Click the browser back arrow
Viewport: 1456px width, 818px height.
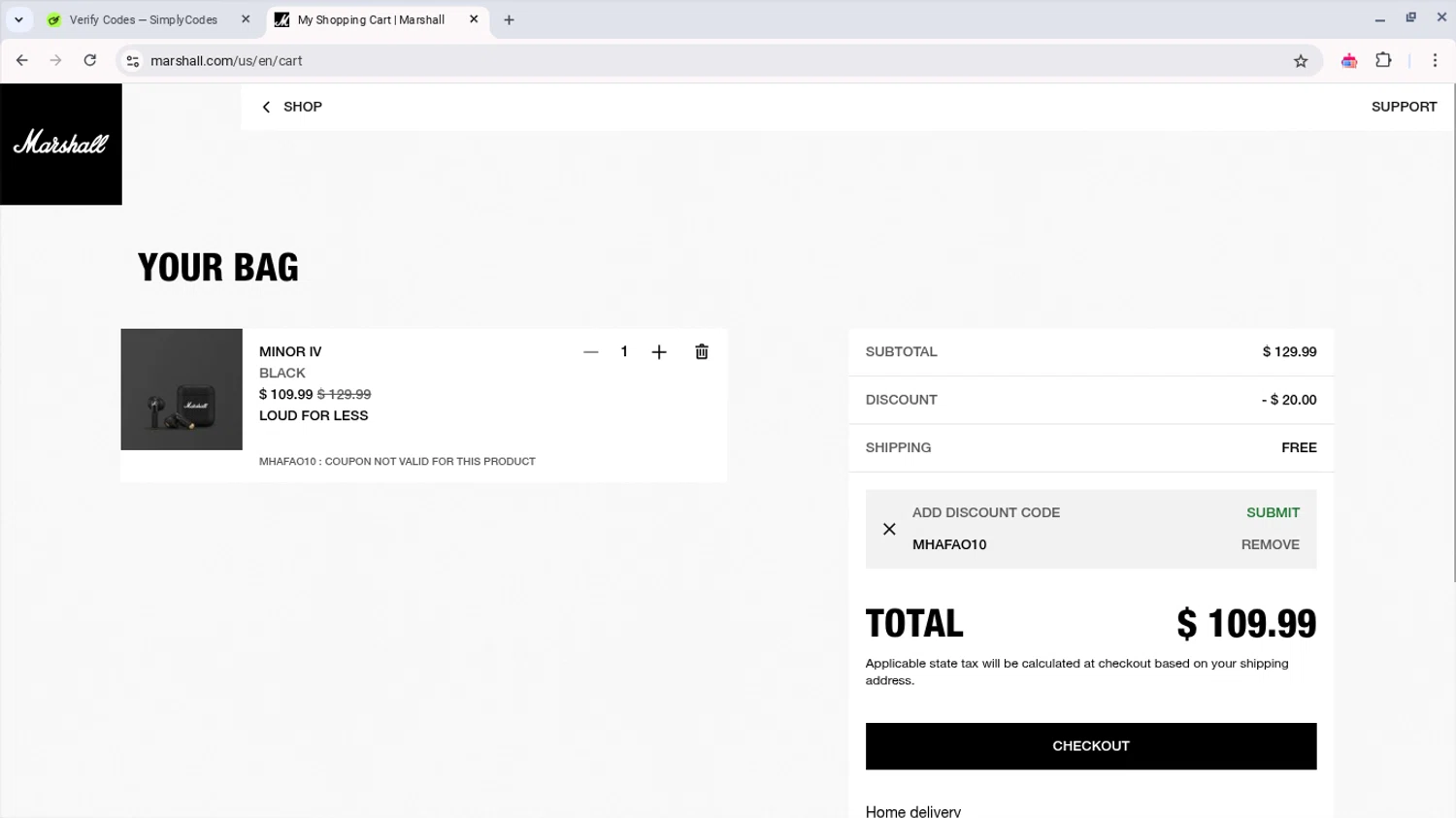tap(22, 60)
